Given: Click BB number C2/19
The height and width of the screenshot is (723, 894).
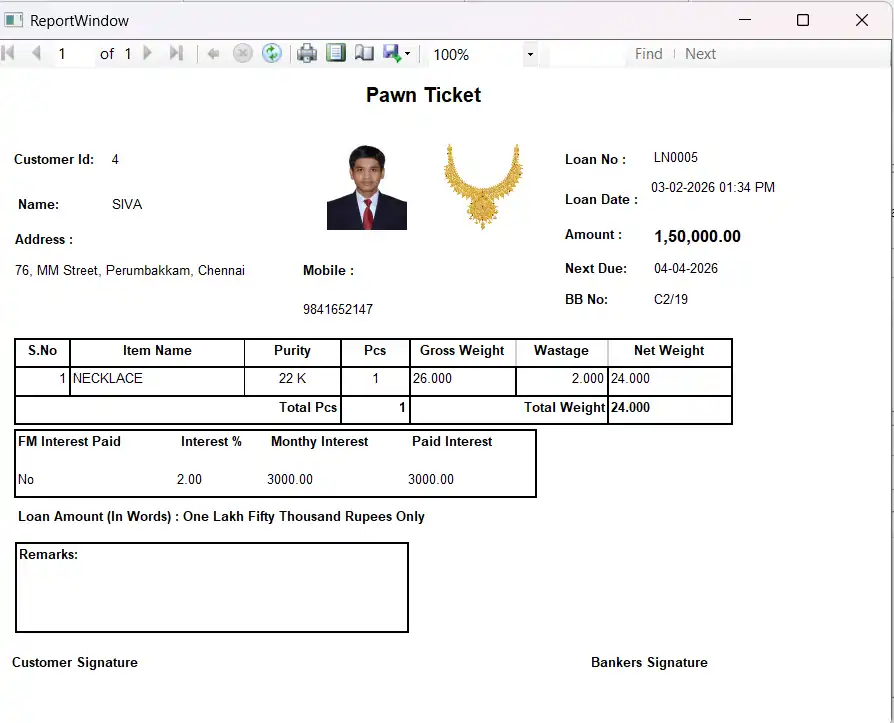Looking at the screenshot, I should point(670,299).
